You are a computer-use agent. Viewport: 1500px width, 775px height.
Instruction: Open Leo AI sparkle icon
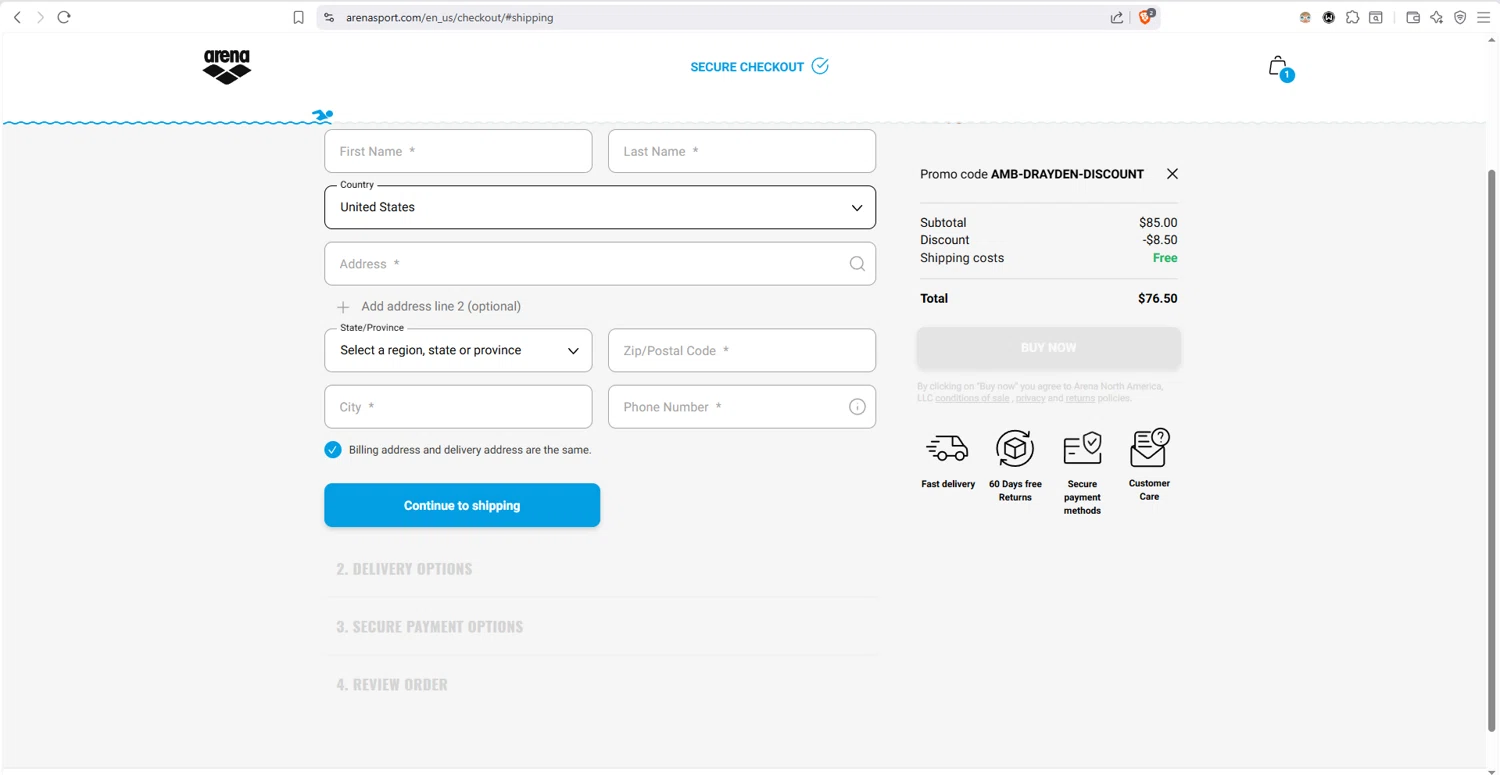click(x=1437, y=17)
